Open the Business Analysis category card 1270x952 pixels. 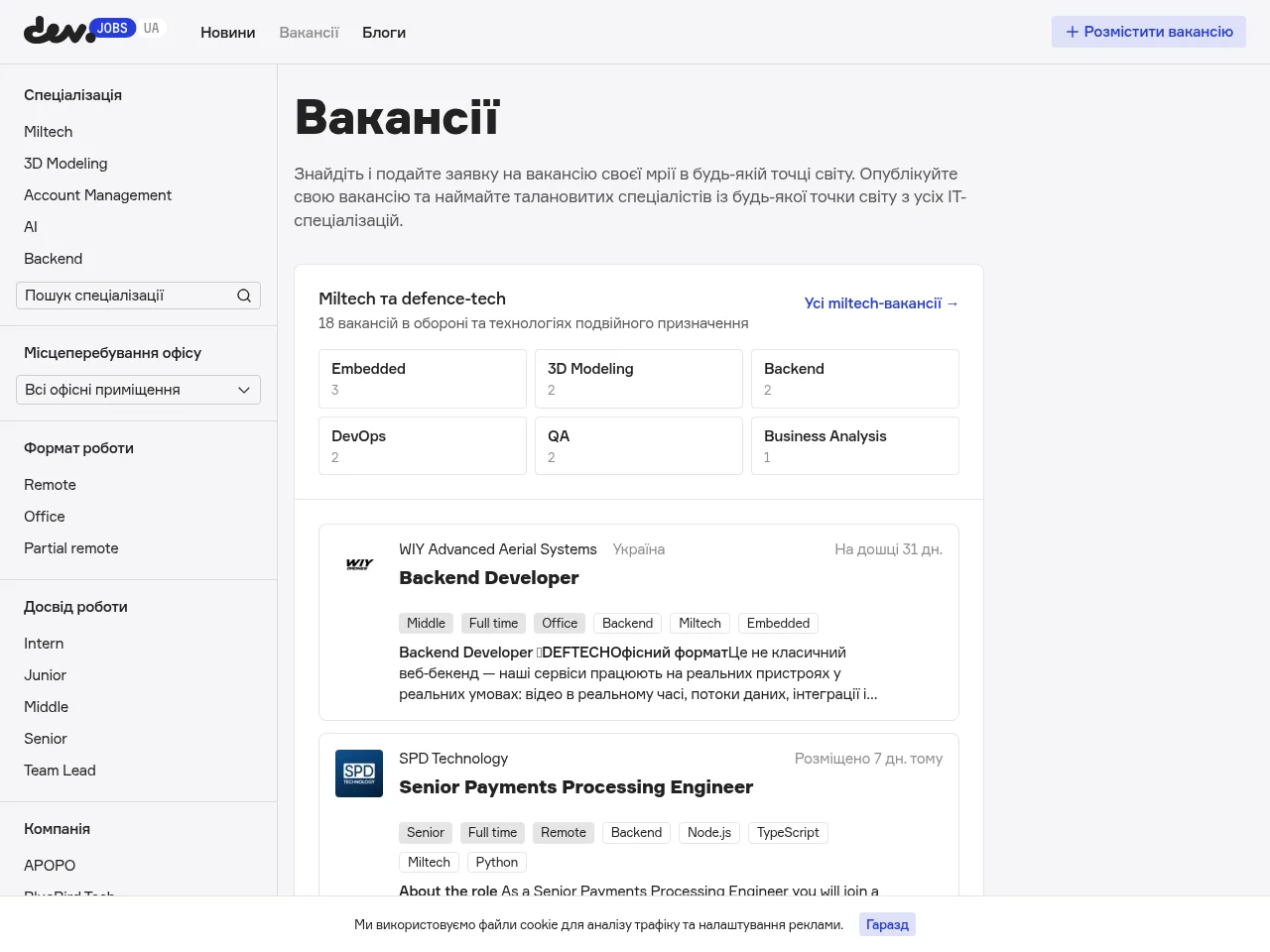(855, 446)
